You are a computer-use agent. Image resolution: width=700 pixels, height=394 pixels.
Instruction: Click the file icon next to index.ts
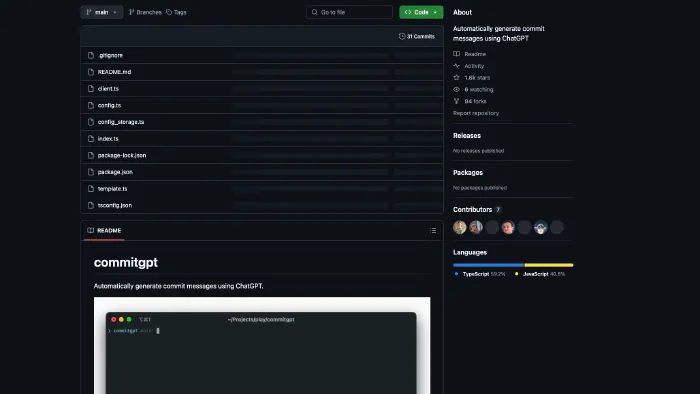point(91,138)
